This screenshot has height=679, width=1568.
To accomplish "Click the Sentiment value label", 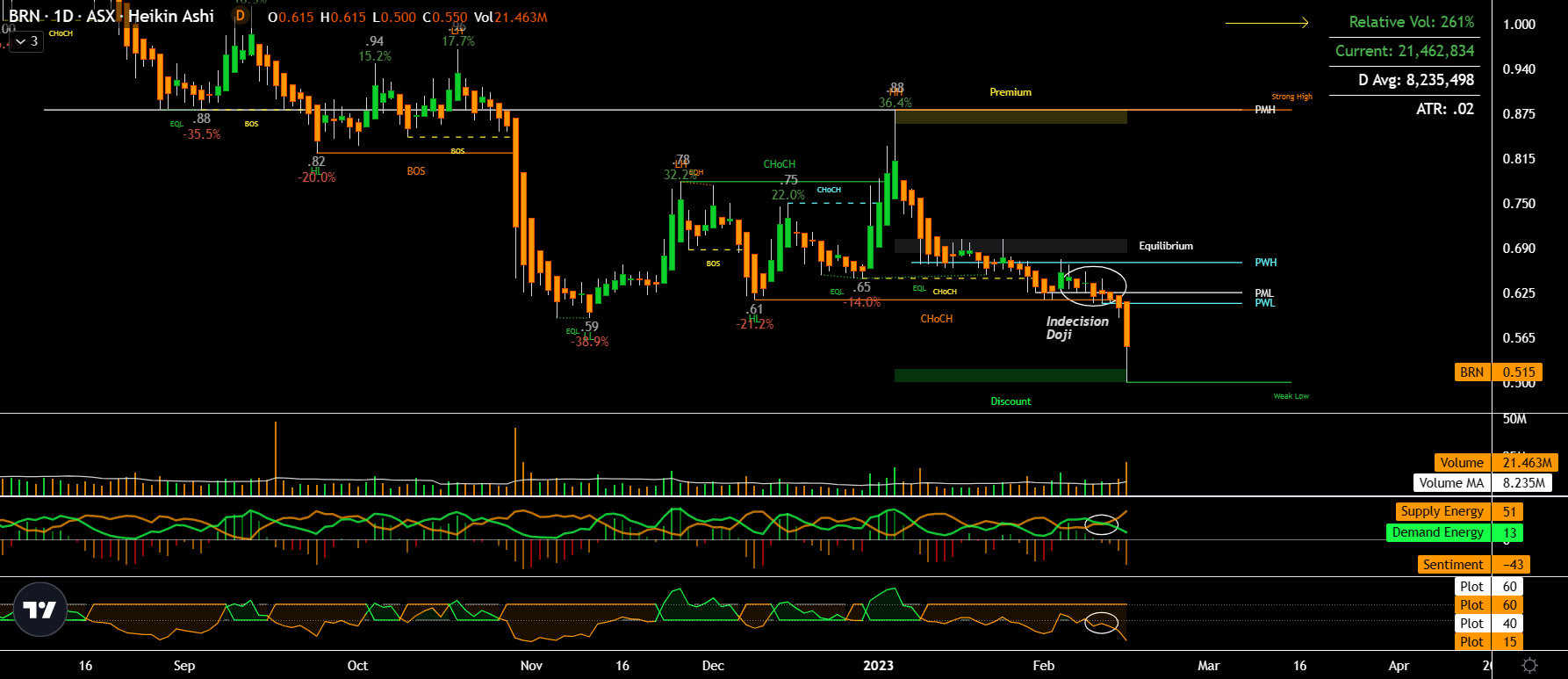I will (x=1512, y=565).
